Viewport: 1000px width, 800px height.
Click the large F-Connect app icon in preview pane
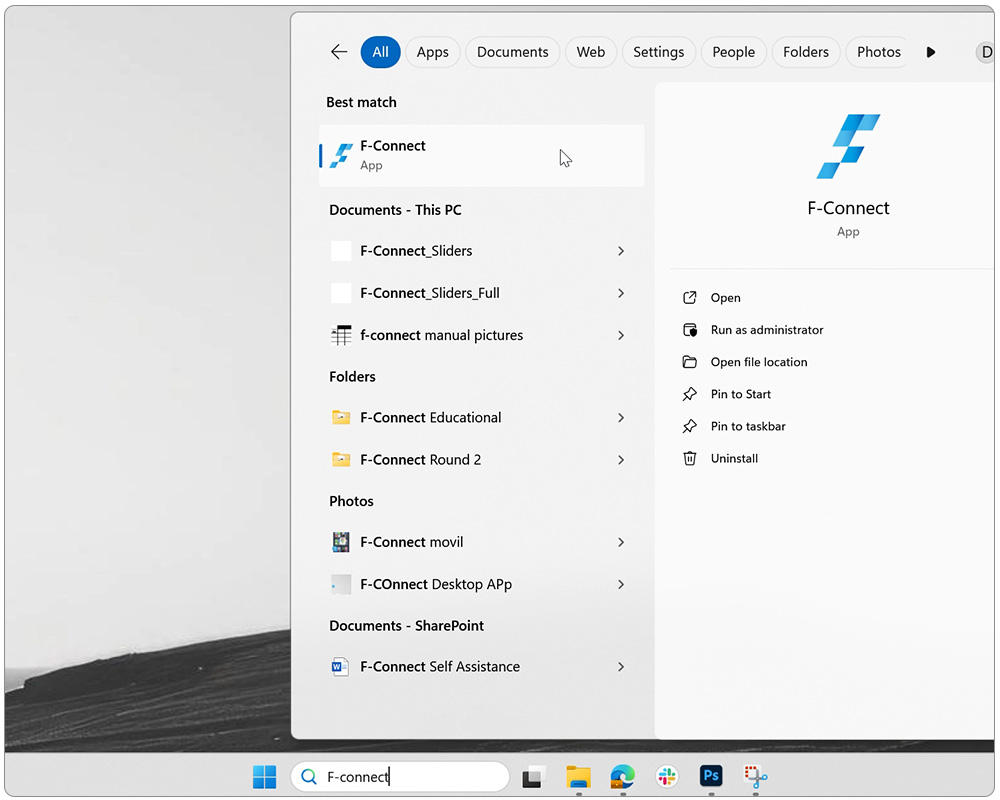coord(848,145)
